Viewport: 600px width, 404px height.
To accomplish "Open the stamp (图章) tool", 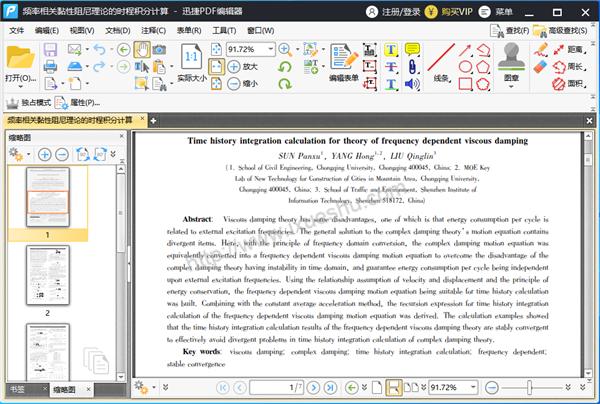I will coord(512,59).
